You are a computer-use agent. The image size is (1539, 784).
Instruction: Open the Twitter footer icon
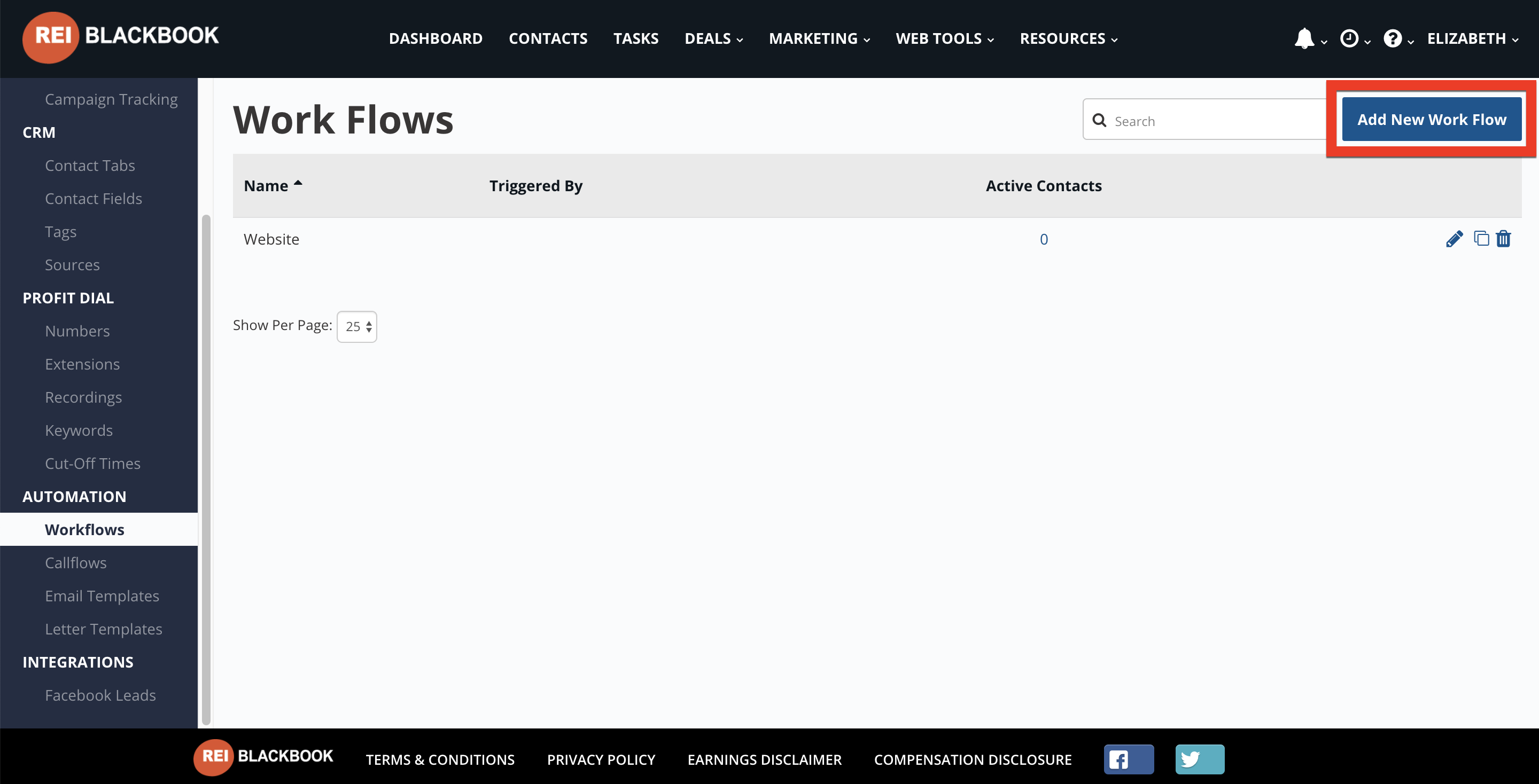[1200, 759]
